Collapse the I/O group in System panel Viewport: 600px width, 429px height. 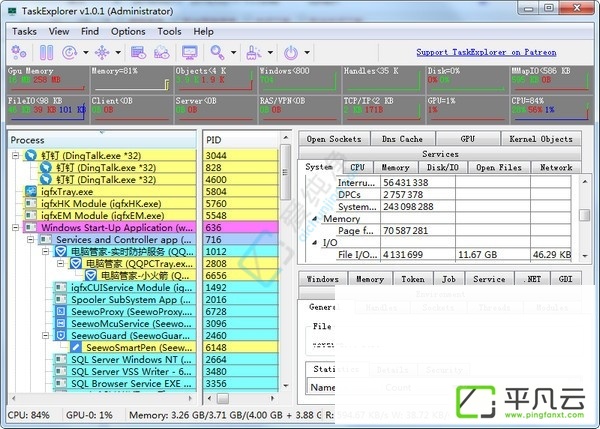coord(315,243)
